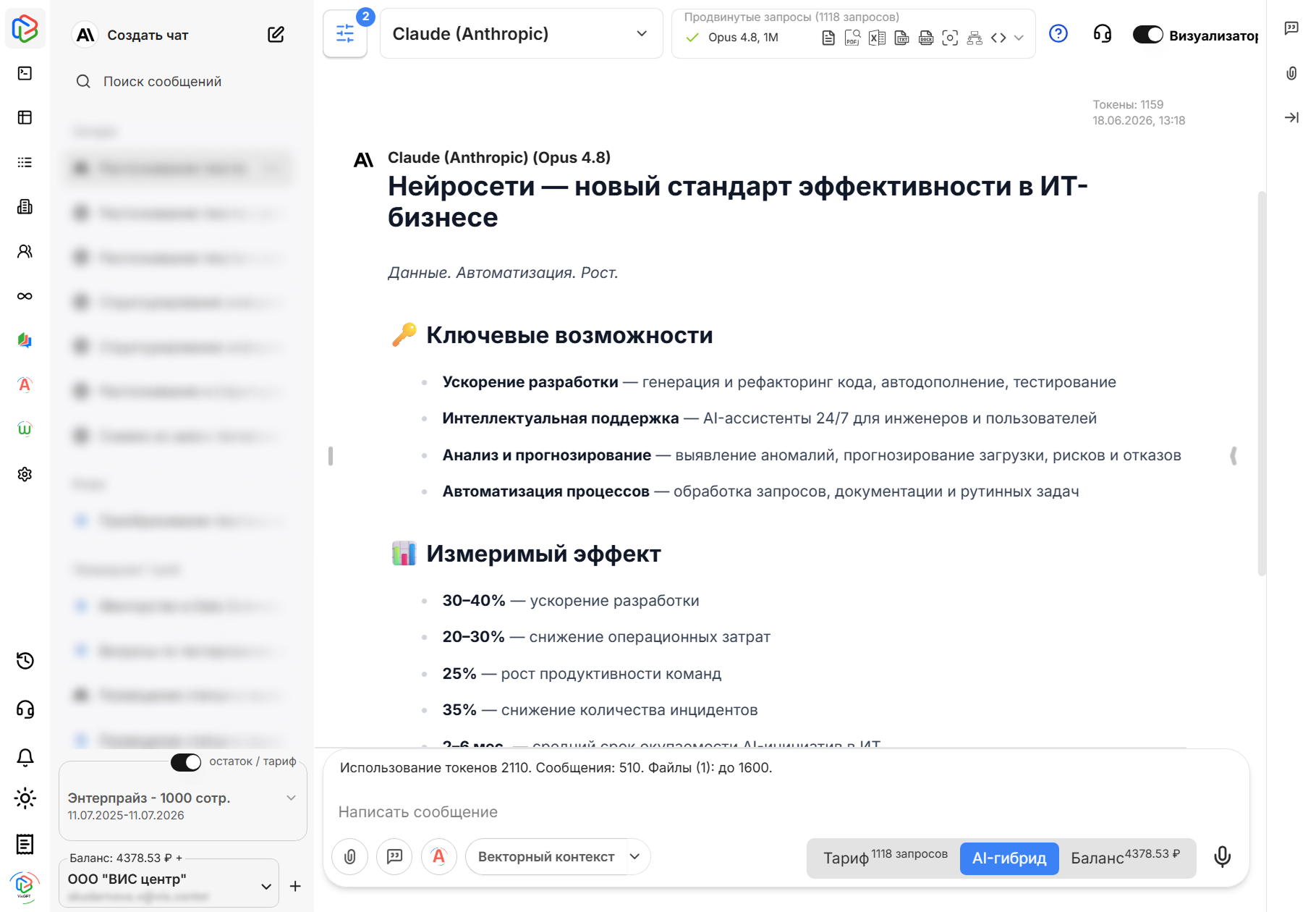Open the users icon in sidebar

(25, 251)
